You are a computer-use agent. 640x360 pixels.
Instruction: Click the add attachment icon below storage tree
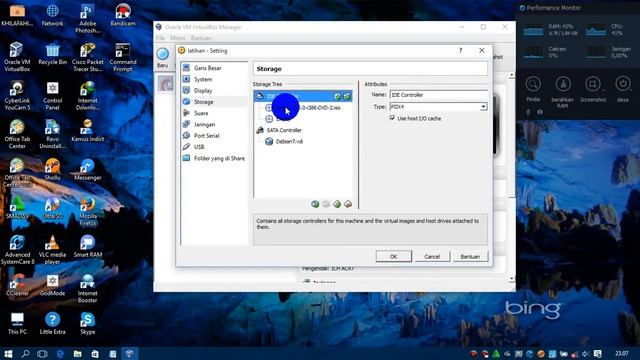337,204
